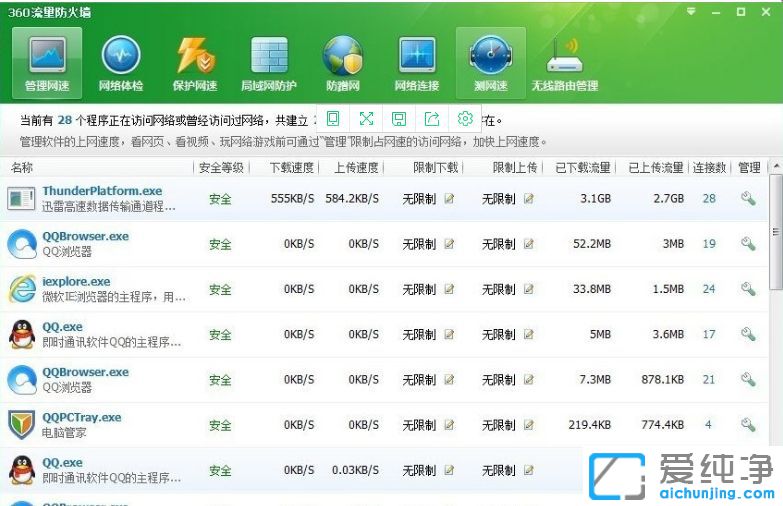Edit download limit for first QQBrowser.exe (52.2MB)

[449, 244]
